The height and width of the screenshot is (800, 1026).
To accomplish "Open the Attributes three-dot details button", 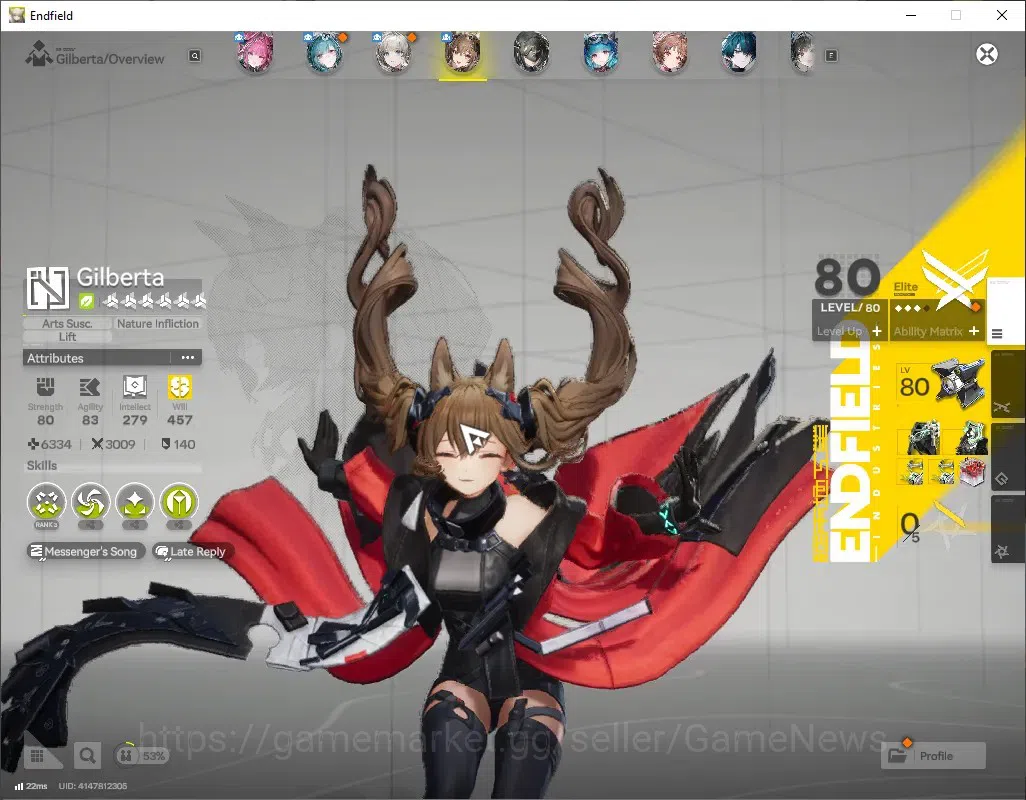I will pyautogui.click(x=188, y=358).
